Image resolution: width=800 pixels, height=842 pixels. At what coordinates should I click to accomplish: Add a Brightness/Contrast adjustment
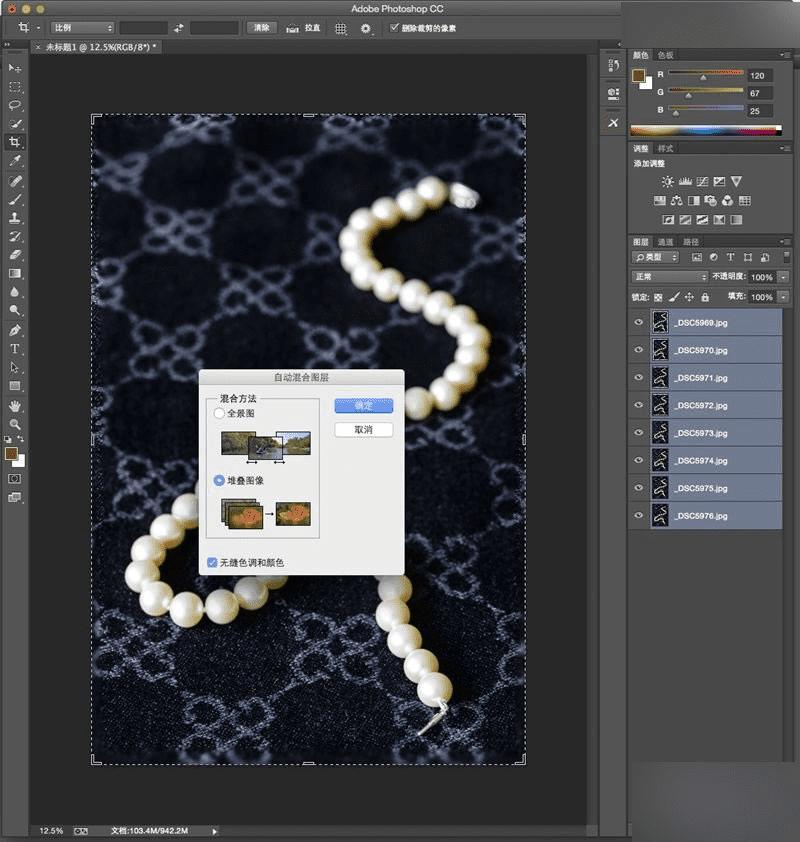(x=667, y=182)
